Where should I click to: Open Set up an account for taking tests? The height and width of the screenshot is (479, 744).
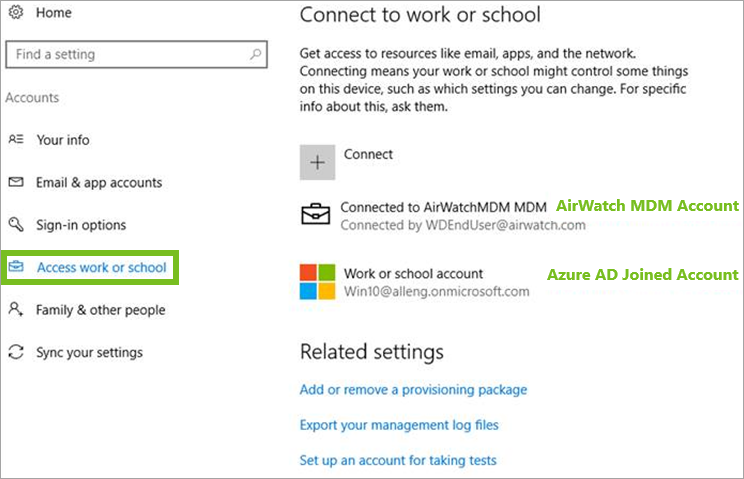pyautogui.click(x=398, y=461)
